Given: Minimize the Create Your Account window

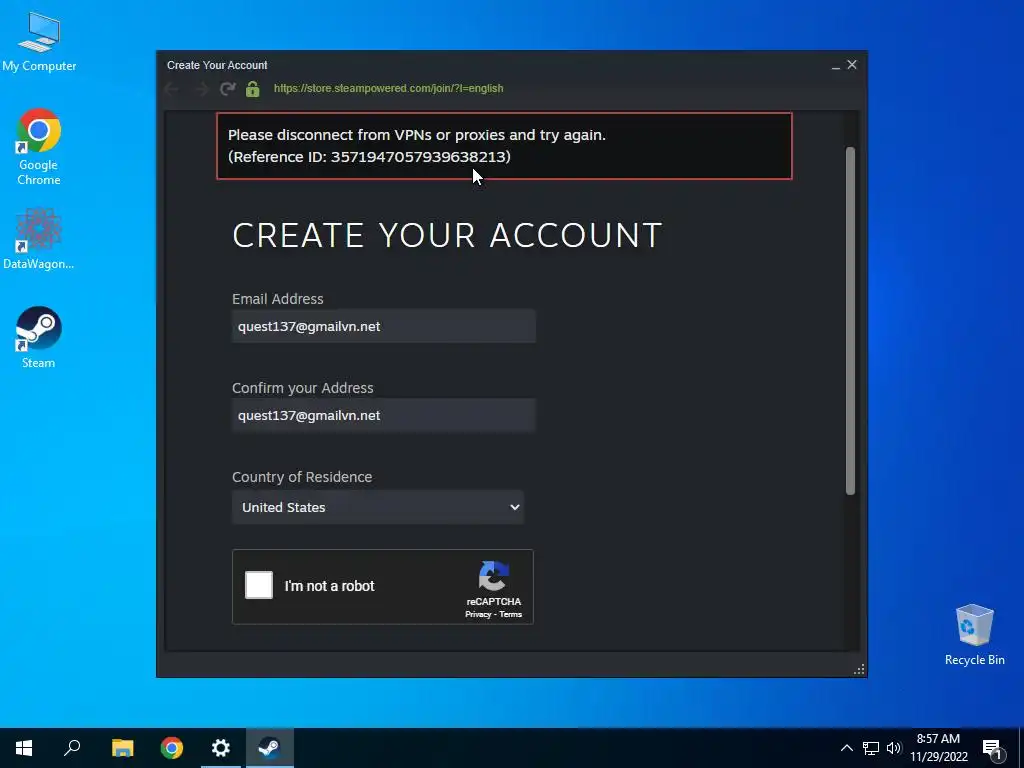Looking at the screenshot, I should (835, 65).
